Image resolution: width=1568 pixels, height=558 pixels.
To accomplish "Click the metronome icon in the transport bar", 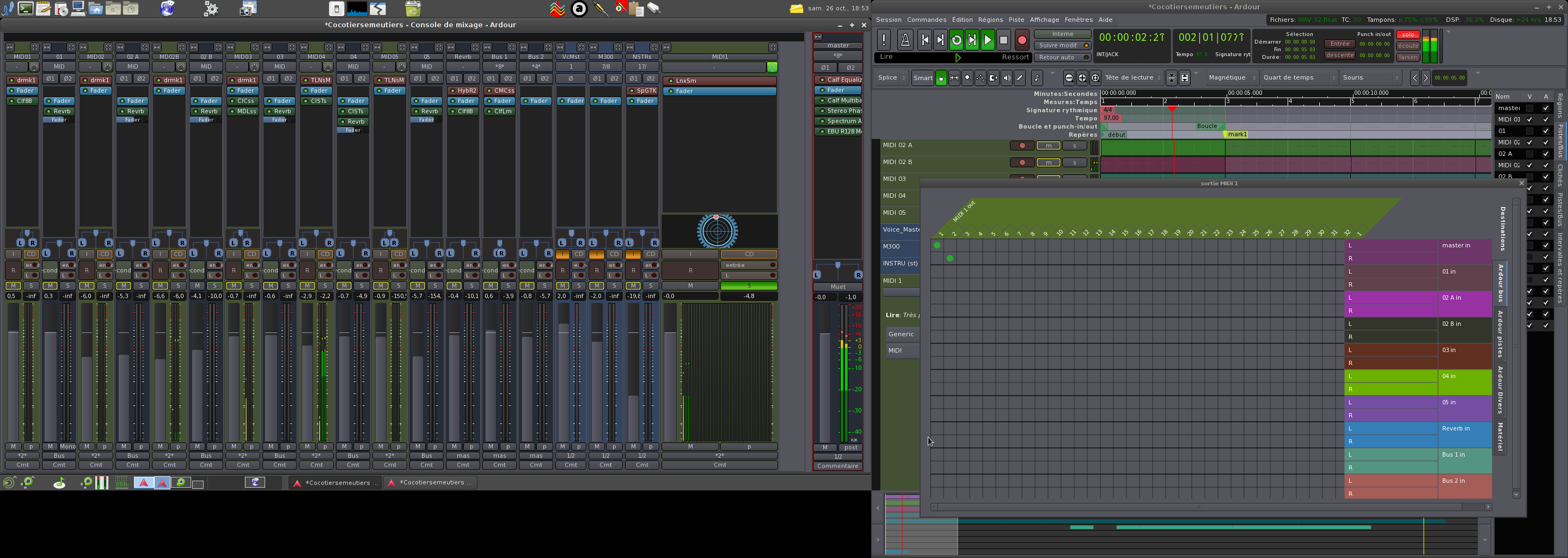I will tap(904, 40).
